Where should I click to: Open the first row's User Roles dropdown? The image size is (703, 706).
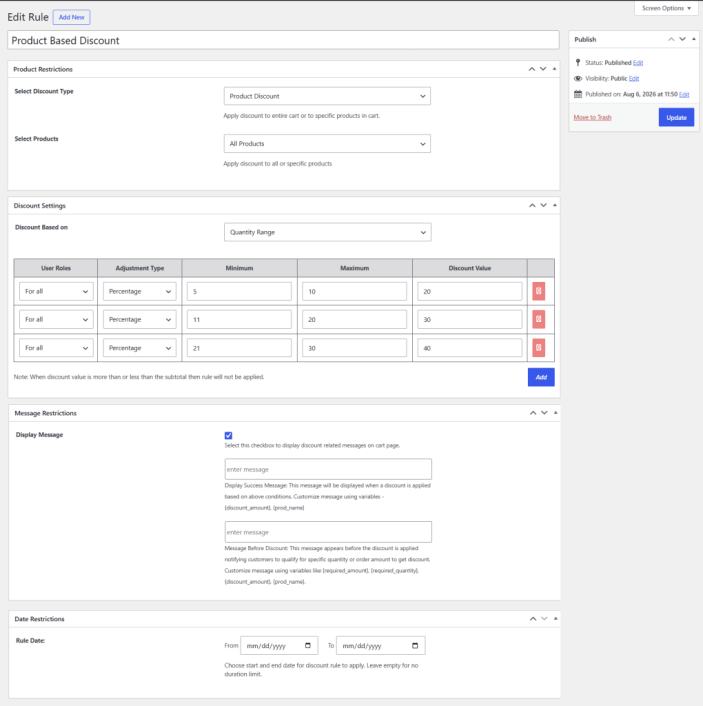pyautogui.click(x=56, y=291)
